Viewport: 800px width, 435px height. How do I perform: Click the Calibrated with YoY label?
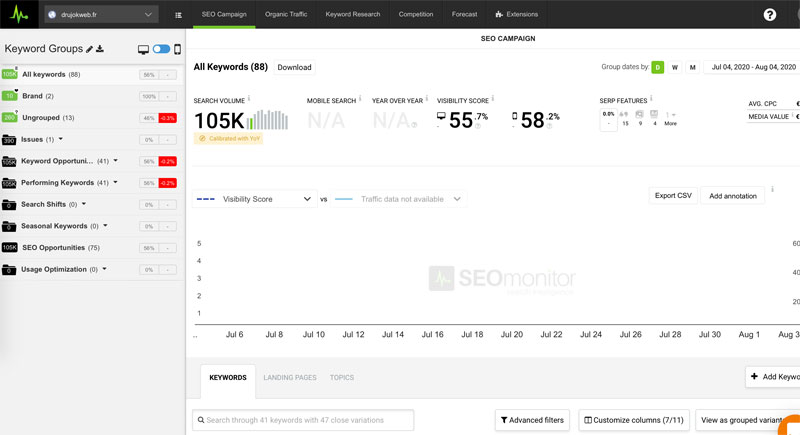tap(229, 138)
